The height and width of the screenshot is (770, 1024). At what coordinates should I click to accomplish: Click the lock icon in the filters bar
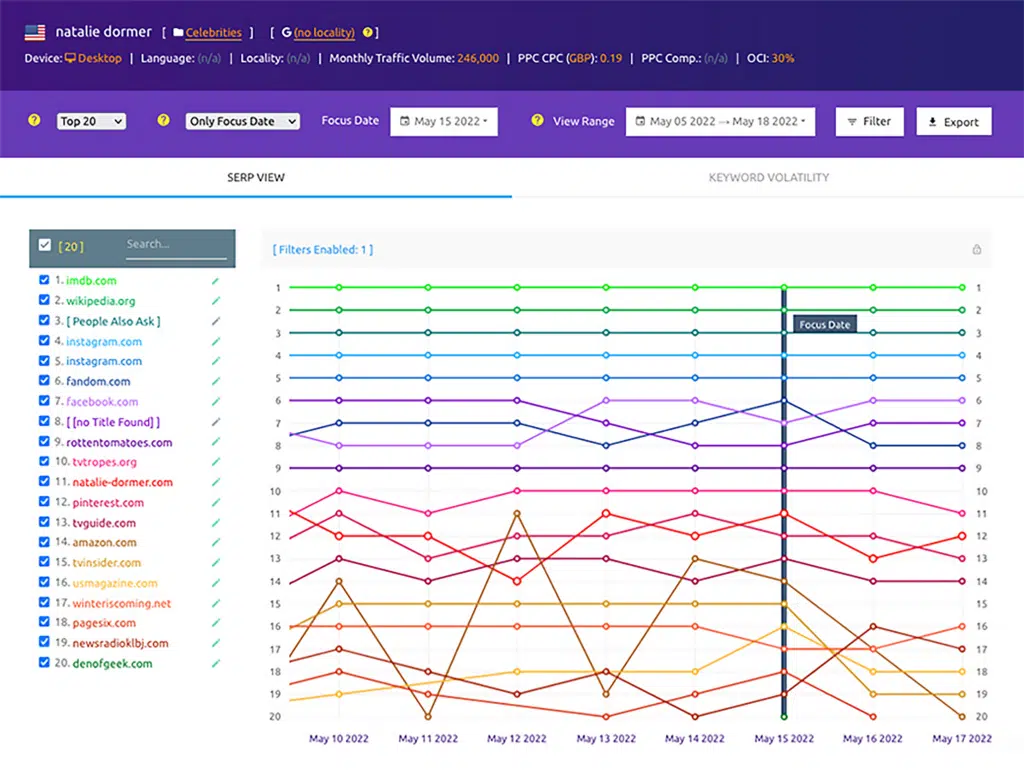[x=977, y=250]
